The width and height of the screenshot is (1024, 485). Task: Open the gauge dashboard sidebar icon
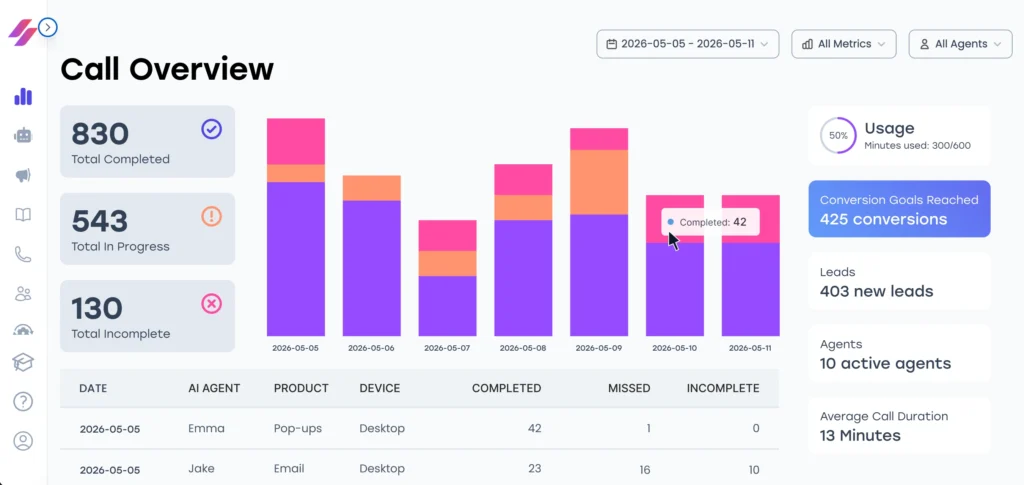click(23, 330)
